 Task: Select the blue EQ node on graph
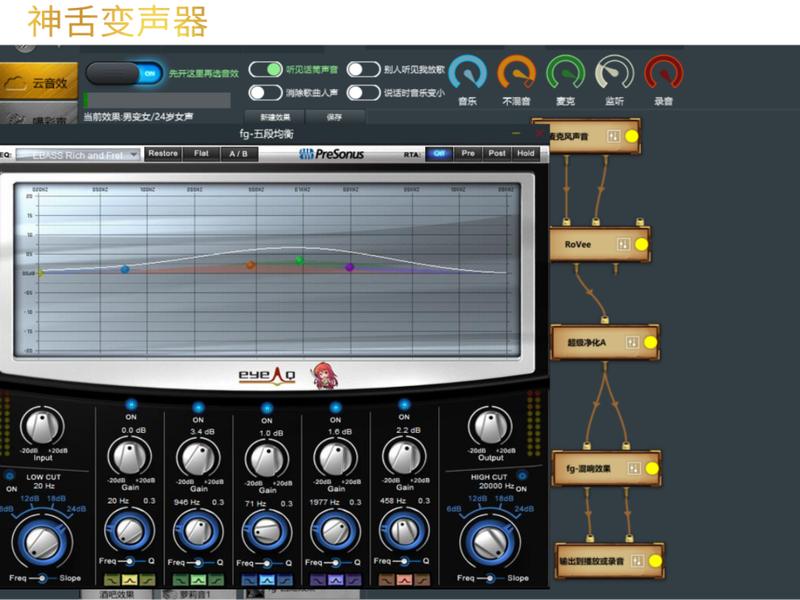coord(125,269)
